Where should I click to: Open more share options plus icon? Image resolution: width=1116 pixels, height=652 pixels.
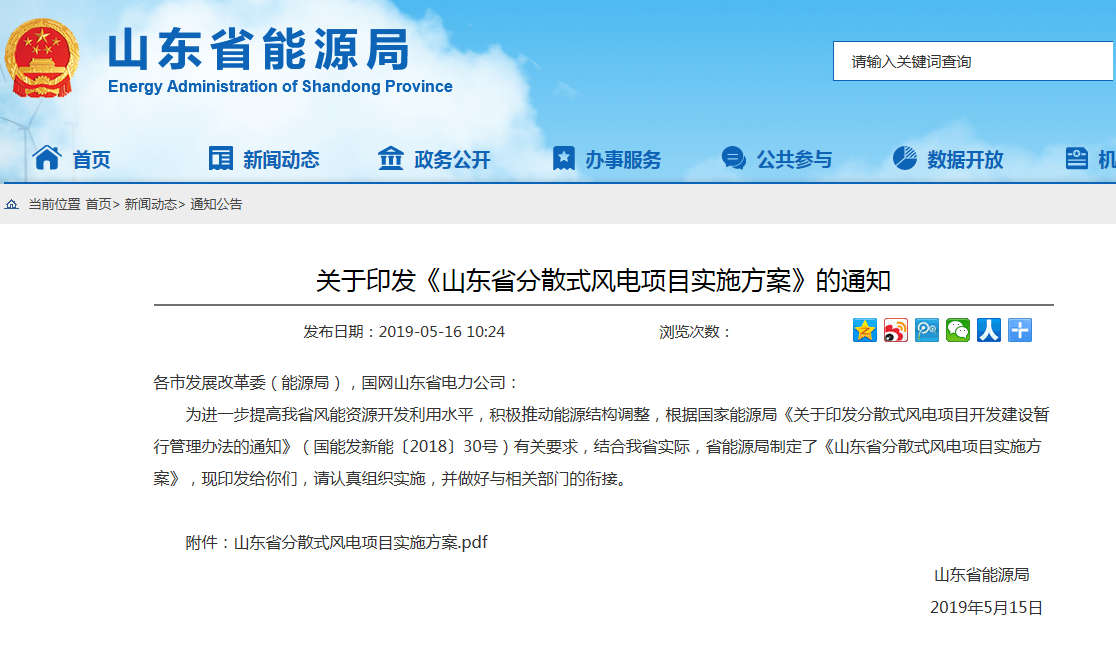click(x=1020, y=330)
